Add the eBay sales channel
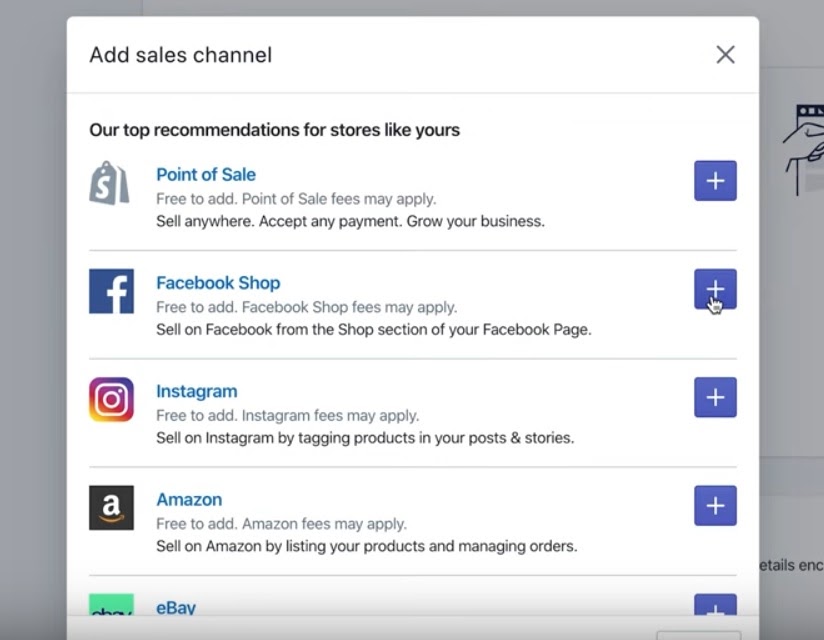Image resolution: width=824 pixels, height=640 pixels. 715,607
